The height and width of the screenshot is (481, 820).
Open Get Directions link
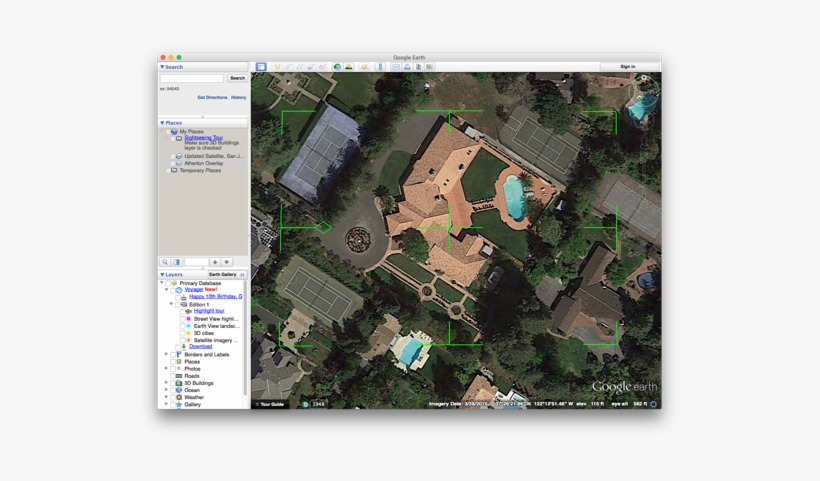[x=212, y=98]
